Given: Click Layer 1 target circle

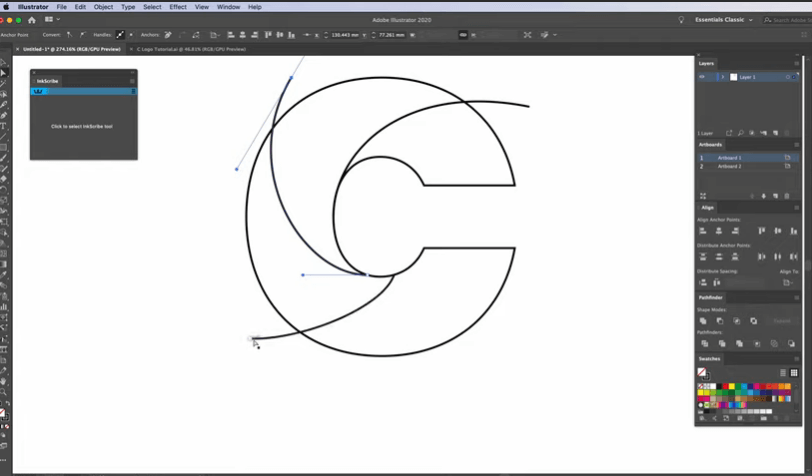Looking at the screenshot, I should [788, 77].
